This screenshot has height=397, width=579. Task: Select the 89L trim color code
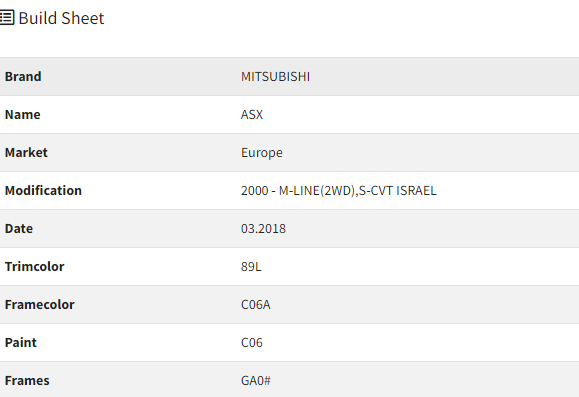251,267
